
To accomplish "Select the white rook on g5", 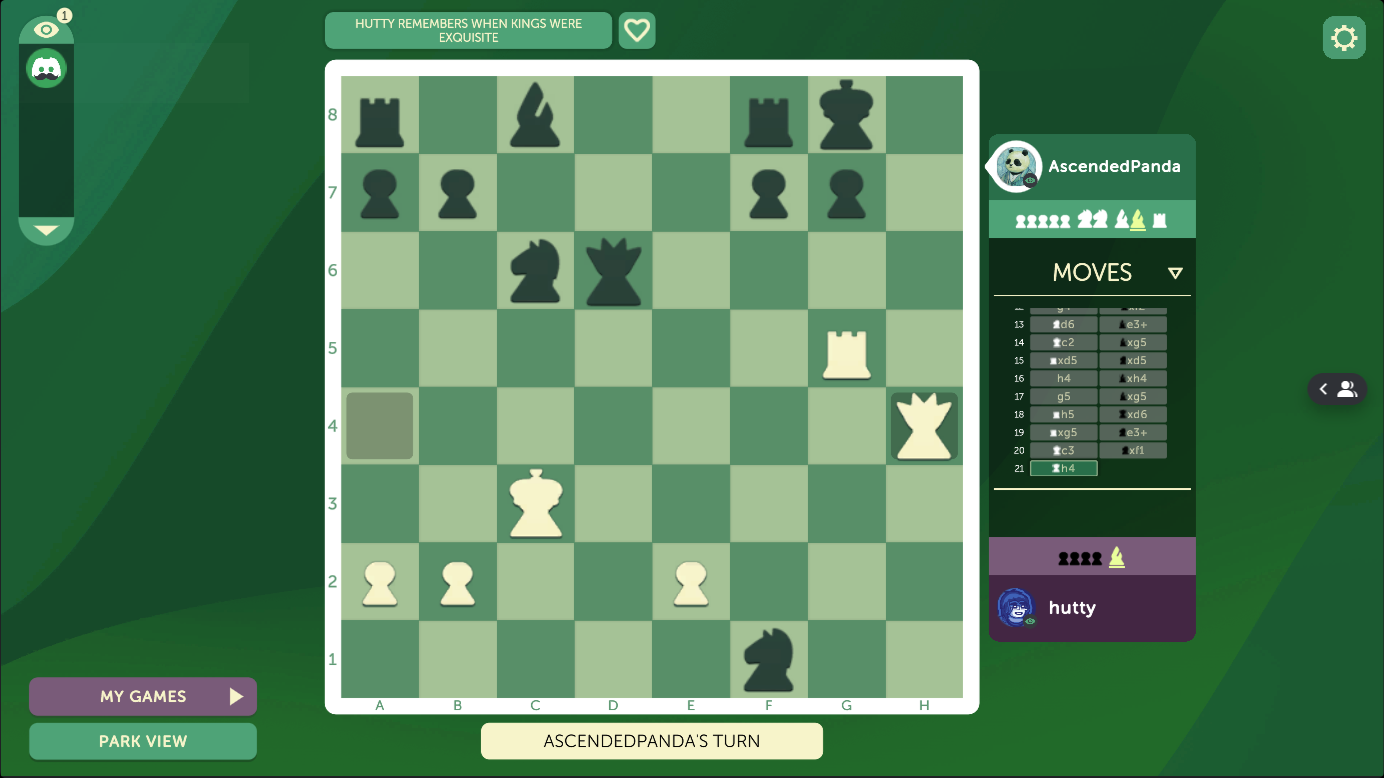I will click(846, 356).
